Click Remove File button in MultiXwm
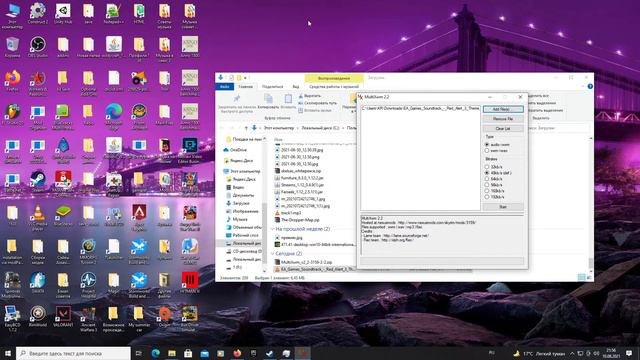The width and height of the screenshot is (640, 360). (503, 119)
